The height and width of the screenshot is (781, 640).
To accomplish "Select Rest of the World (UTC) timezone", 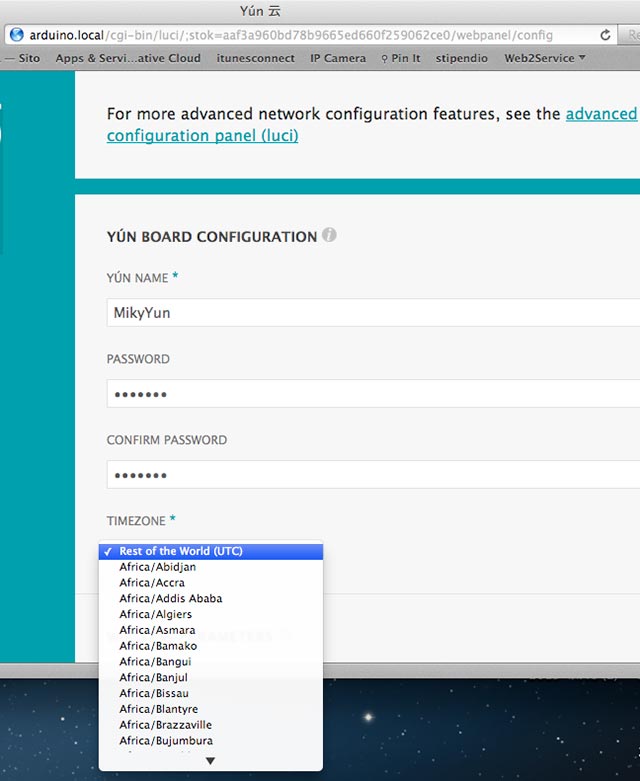I will (x=180, y=551).
